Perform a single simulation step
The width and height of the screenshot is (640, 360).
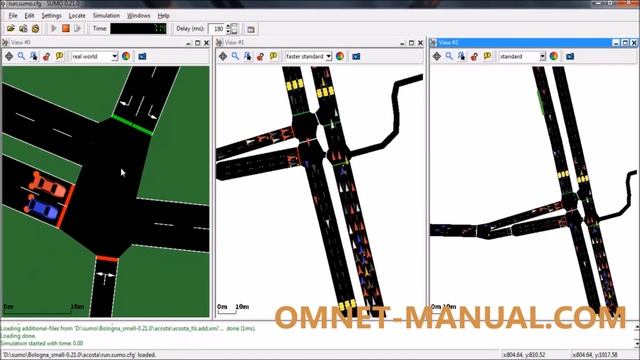click(78, 29)
